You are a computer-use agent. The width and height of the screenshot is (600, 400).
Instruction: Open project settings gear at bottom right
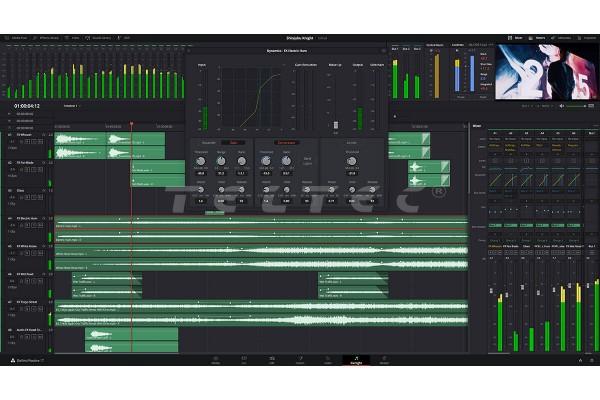pyautogui.click(x=591, y=360)
